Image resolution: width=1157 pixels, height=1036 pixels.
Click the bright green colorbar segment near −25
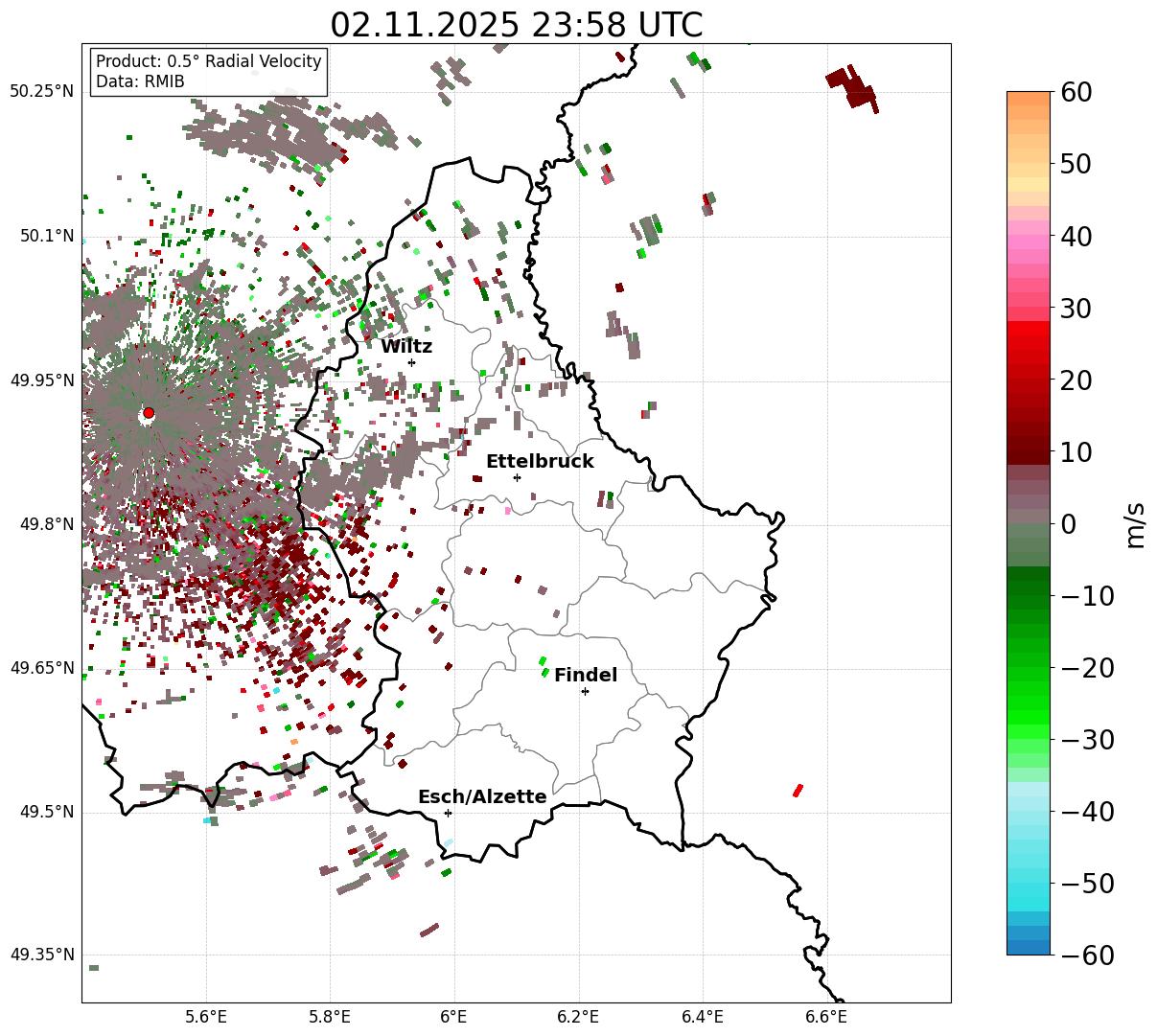point(1029,702)
